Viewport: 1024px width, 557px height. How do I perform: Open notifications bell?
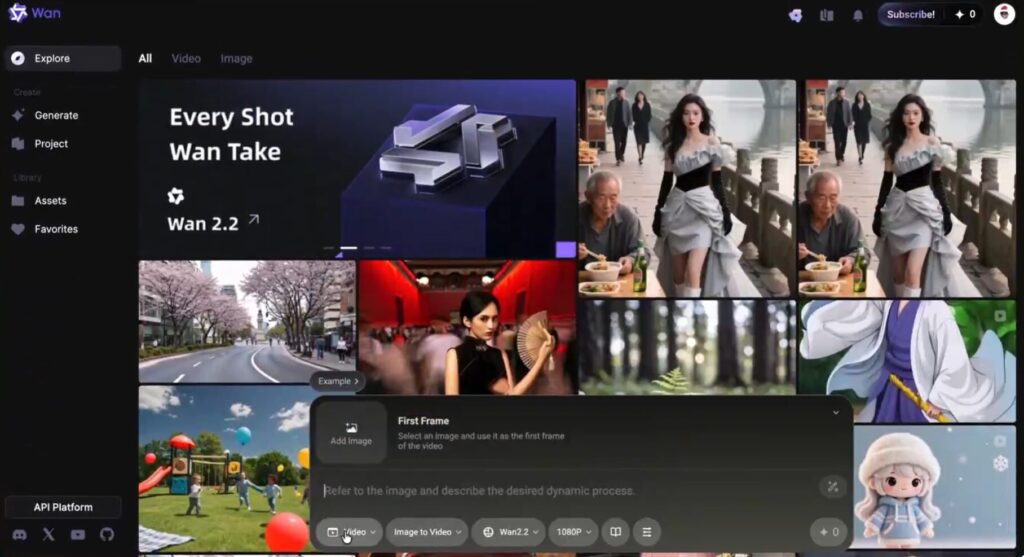click(858, 15)
